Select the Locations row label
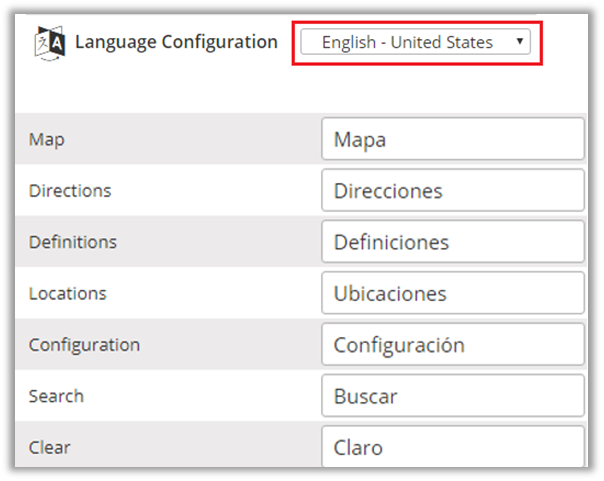This screenshot has height=481, width=604. click(x=68, y=294)
